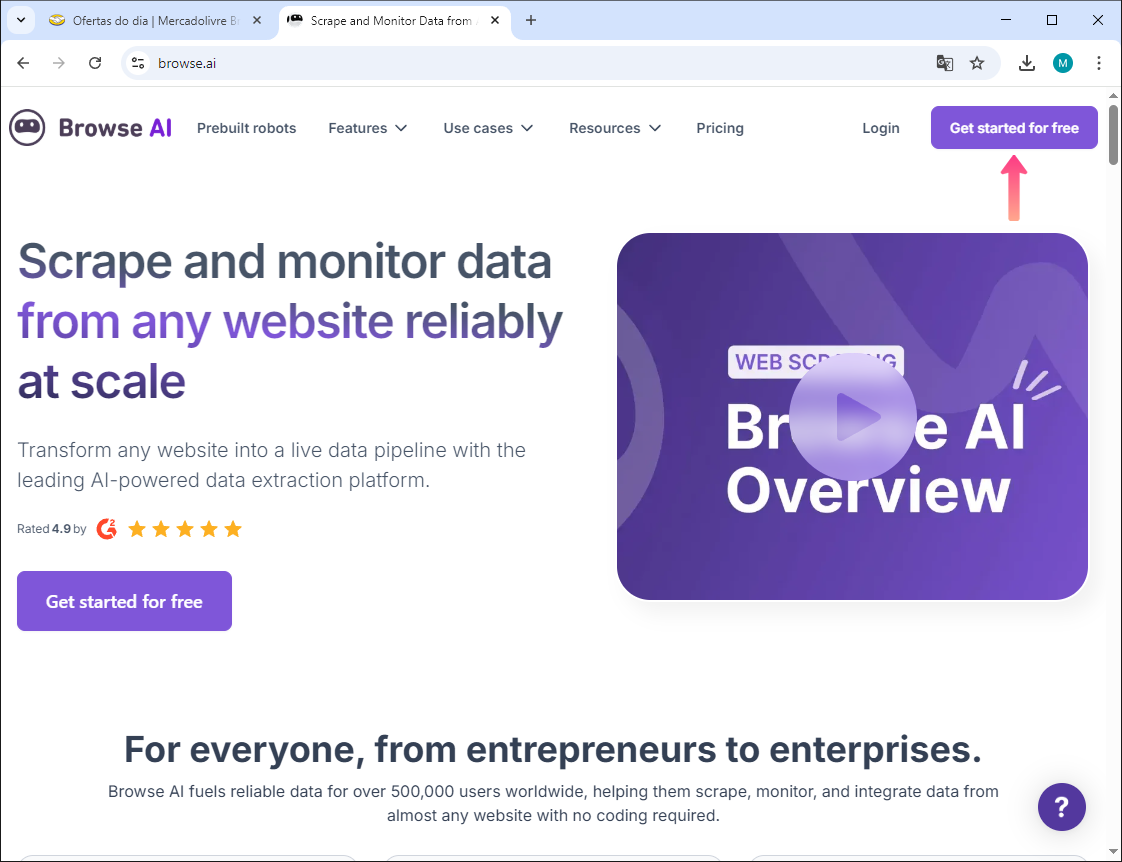Open the Chrome downloads icon
The width and height of the screenshot is (1122, 862).
pos(1026,63)
